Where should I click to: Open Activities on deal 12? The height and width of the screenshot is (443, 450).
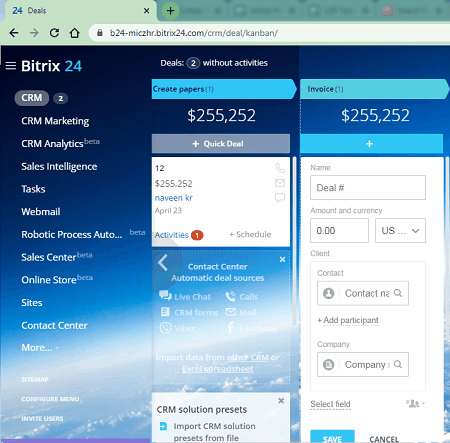click(x=171, y=235)
